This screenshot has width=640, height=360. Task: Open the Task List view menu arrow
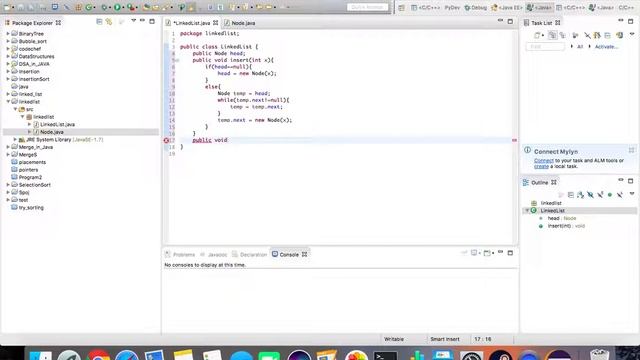[x=632, y=35]
